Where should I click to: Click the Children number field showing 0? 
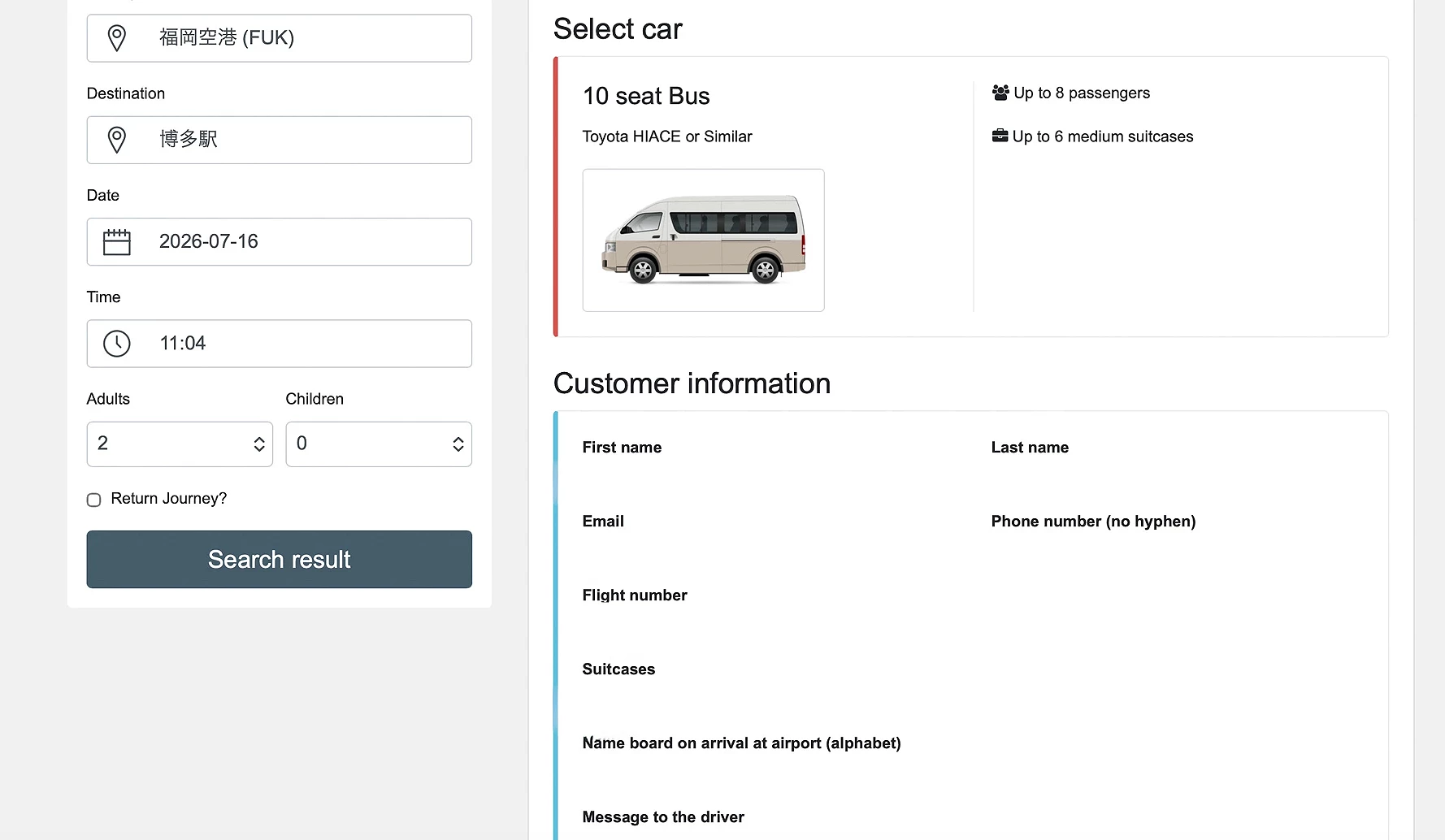379,444
